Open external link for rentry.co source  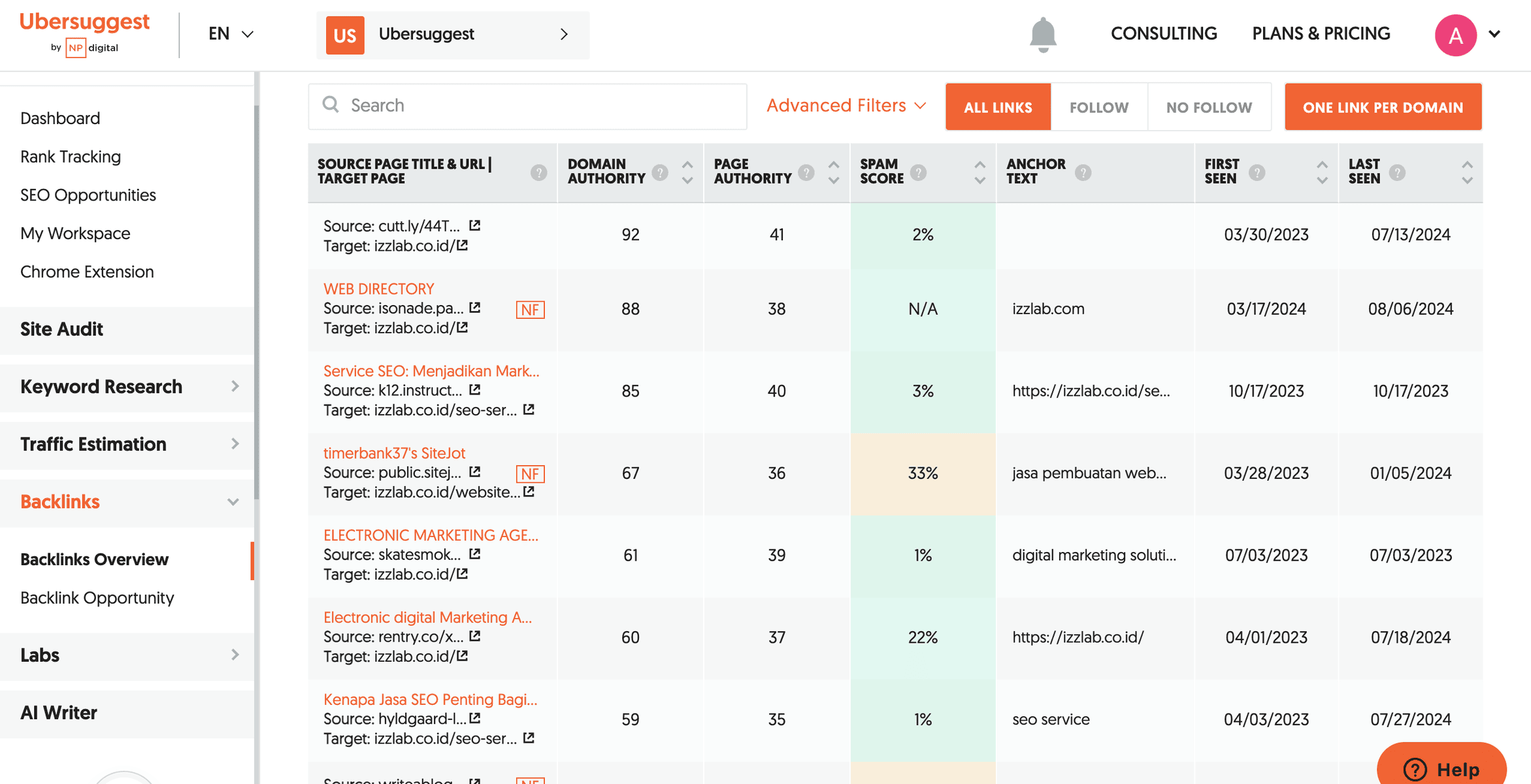(475, 636)
